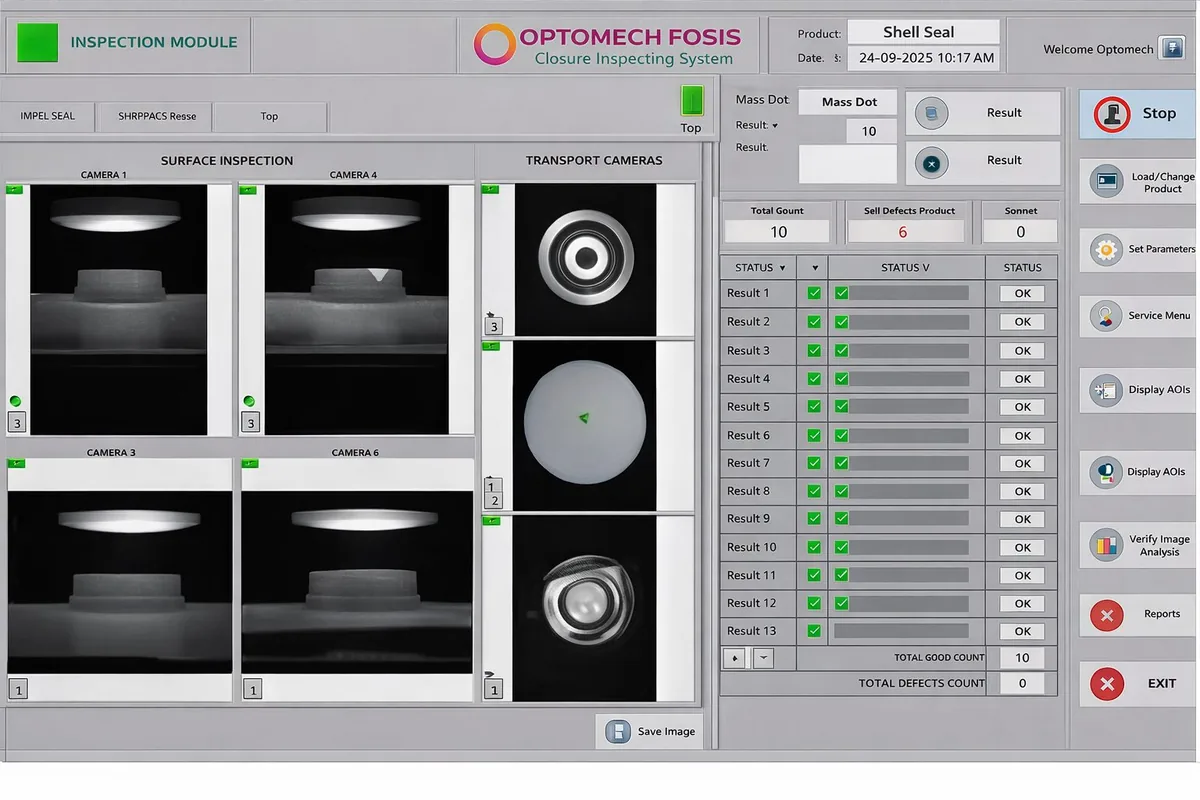
Task: Toggle the Result 1 status checkbox
Action: click(813, 293)
